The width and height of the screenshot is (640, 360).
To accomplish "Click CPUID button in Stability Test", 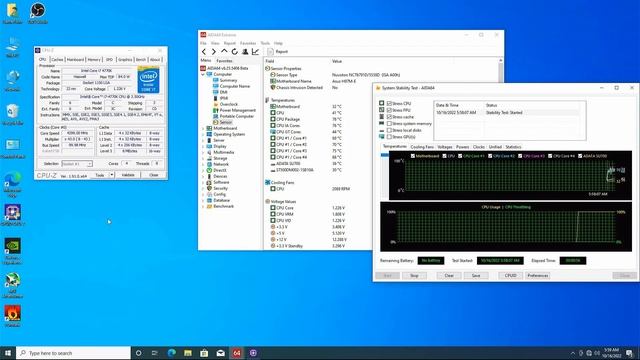I will pyautogui.click(x=511, y=276).
